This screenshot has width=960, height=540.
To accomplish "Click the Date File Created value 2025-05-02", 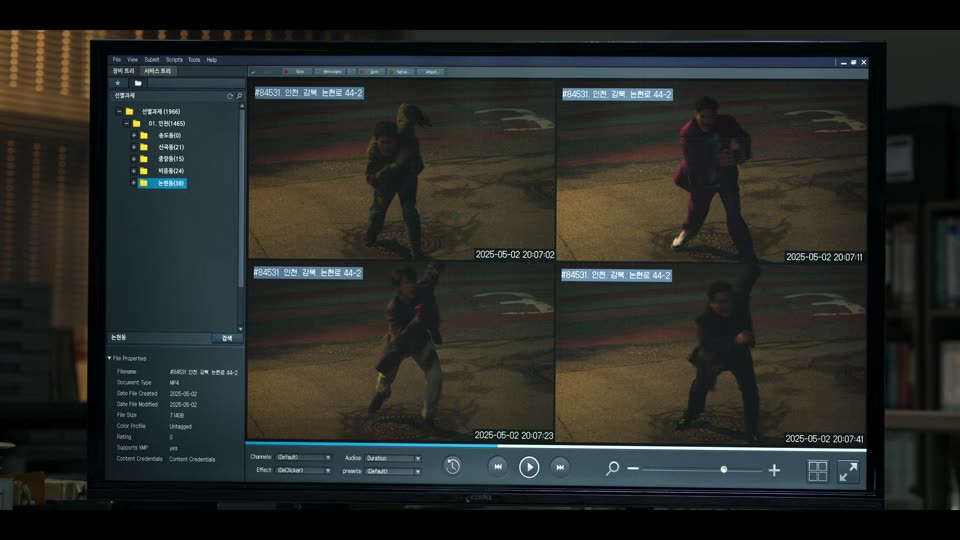I will (183, 394).
